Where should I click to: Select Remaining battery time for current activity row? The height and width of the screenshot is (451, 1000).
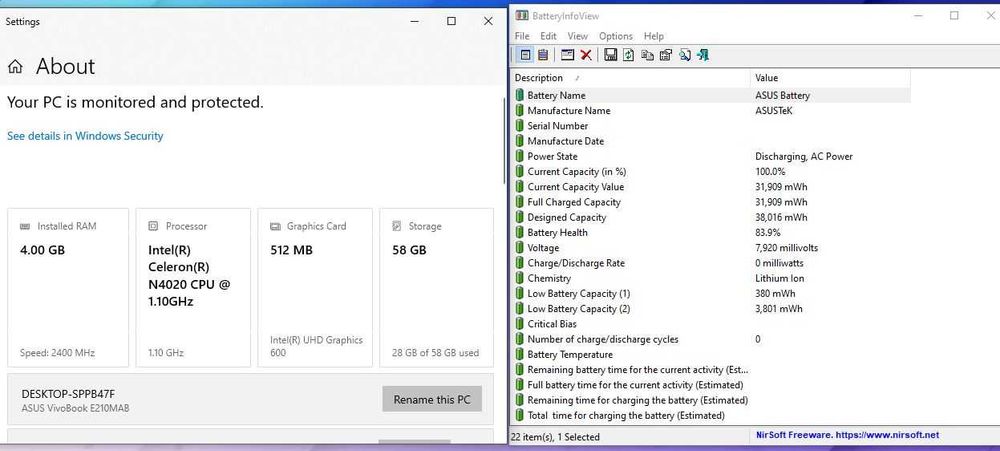pos(711,370)
